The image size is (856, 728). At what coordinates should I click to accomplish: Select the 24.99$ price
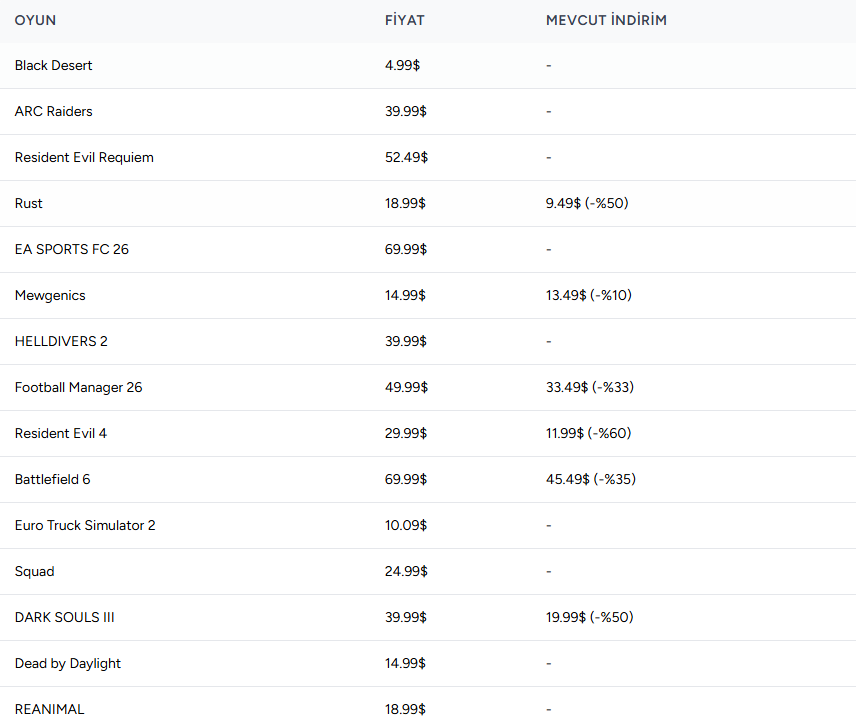coord(406,571)
